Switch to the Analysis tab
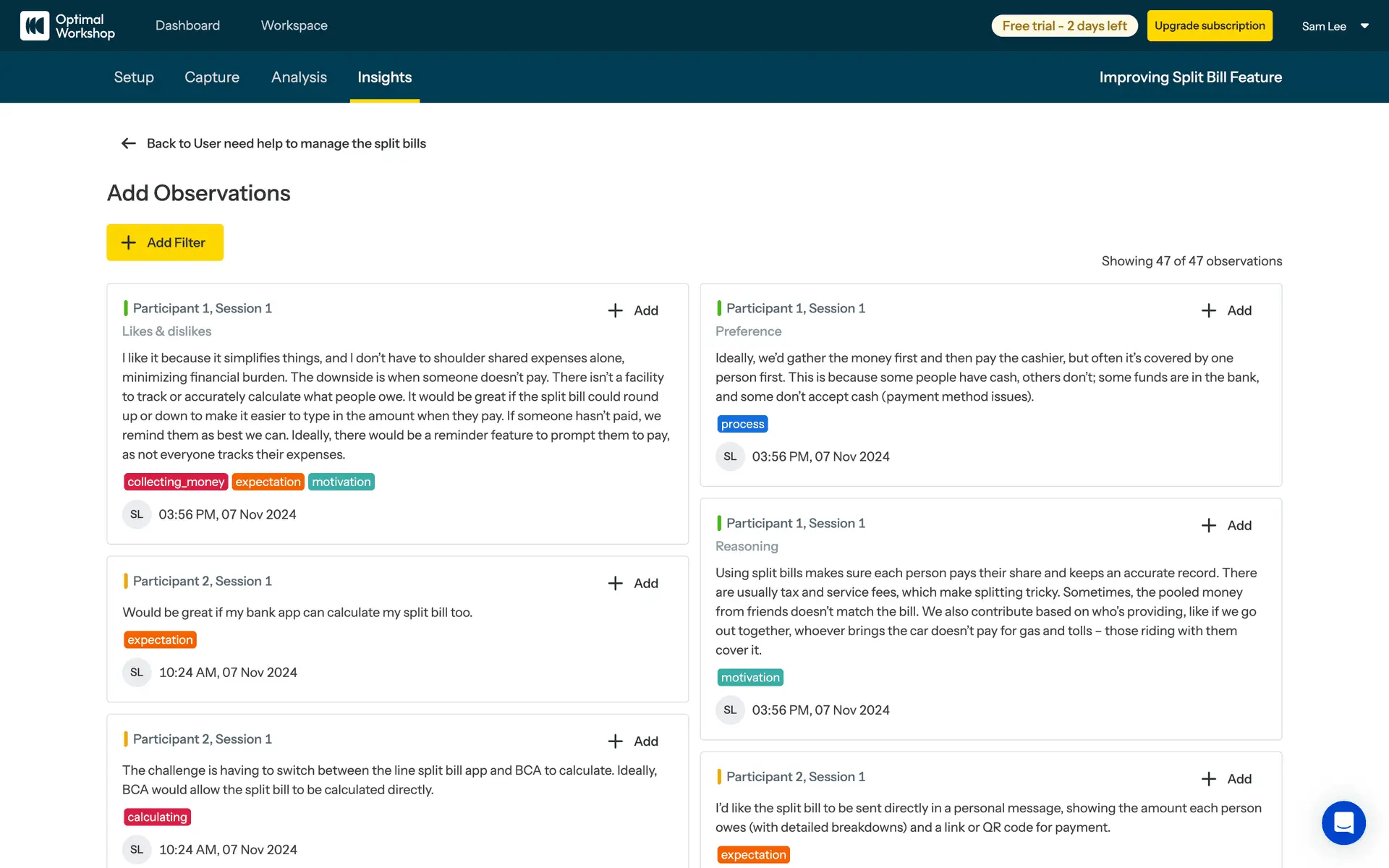This screenshot has width=1389, height=868. (299, 77)
